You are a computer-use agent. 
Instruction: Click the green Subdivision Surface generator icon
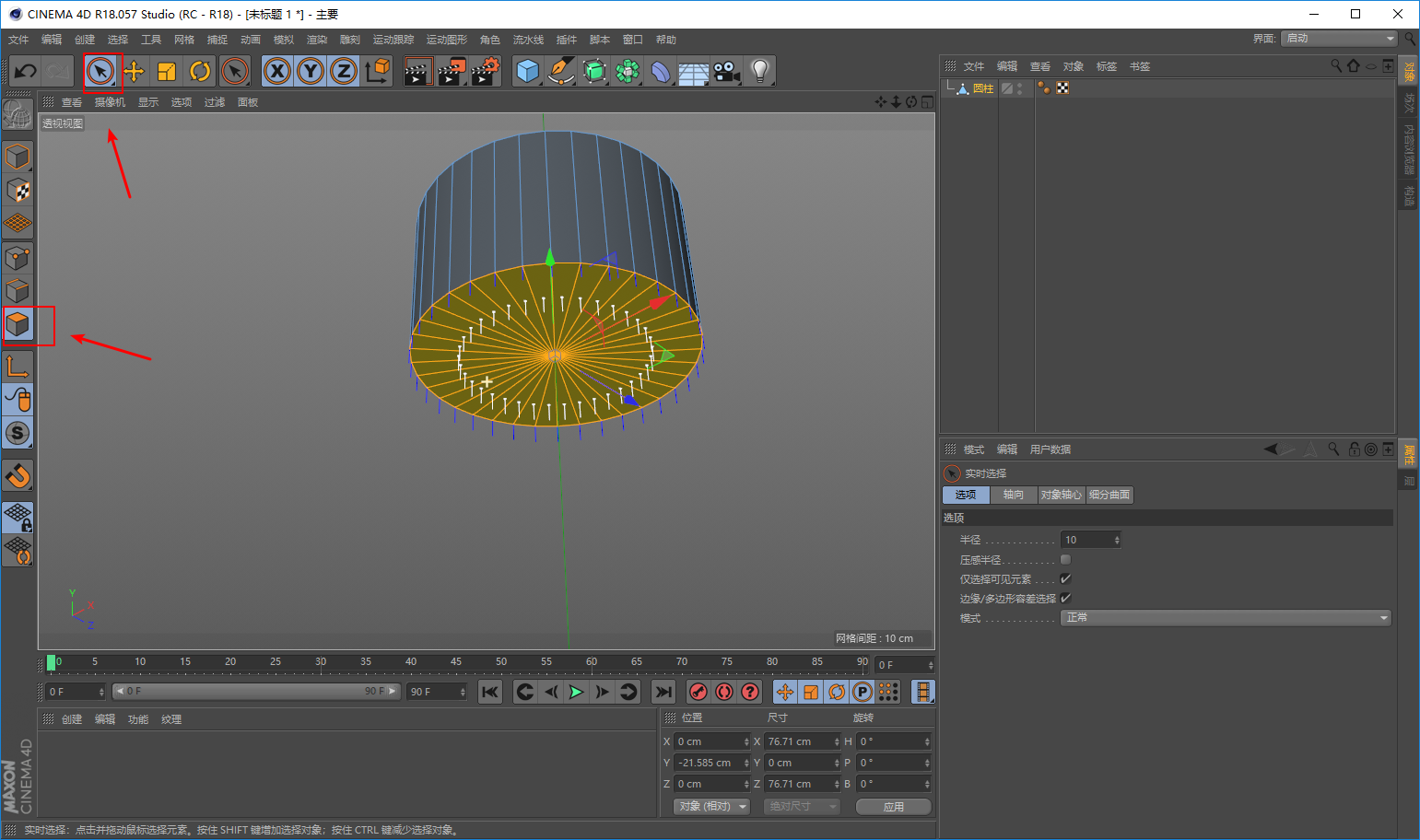point(594,71)
